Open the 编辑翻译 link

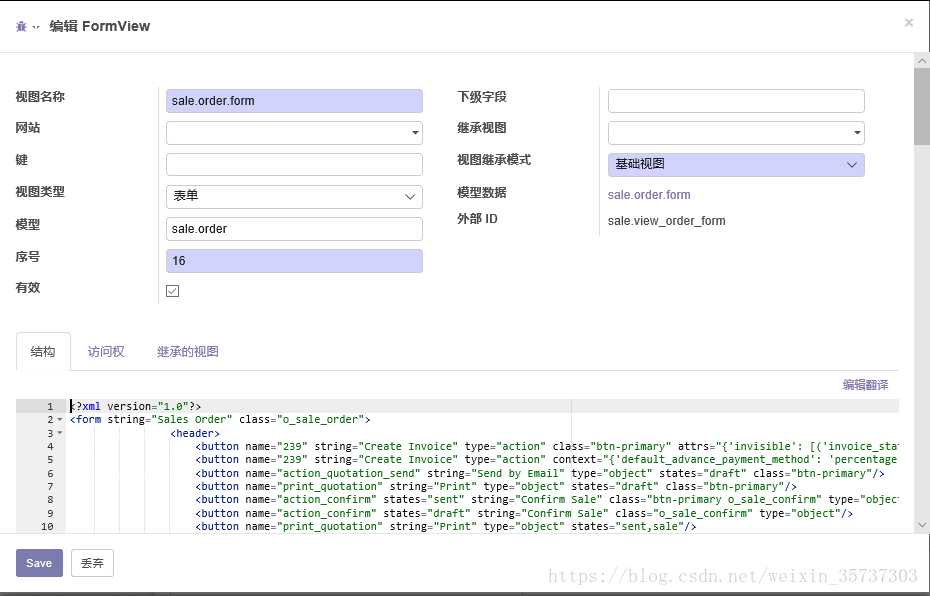point(865,385)
